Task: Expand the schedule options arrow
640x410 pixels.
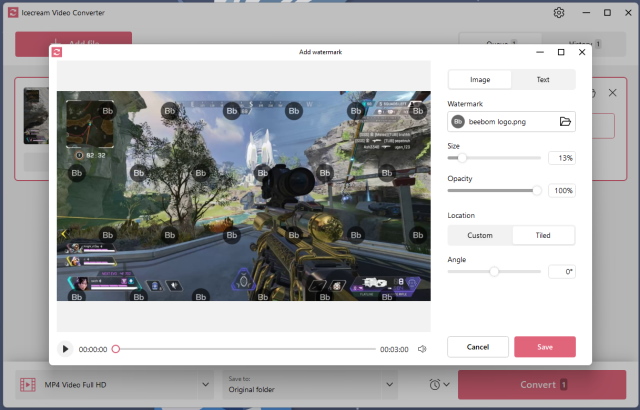Action: tap(446, 384)
